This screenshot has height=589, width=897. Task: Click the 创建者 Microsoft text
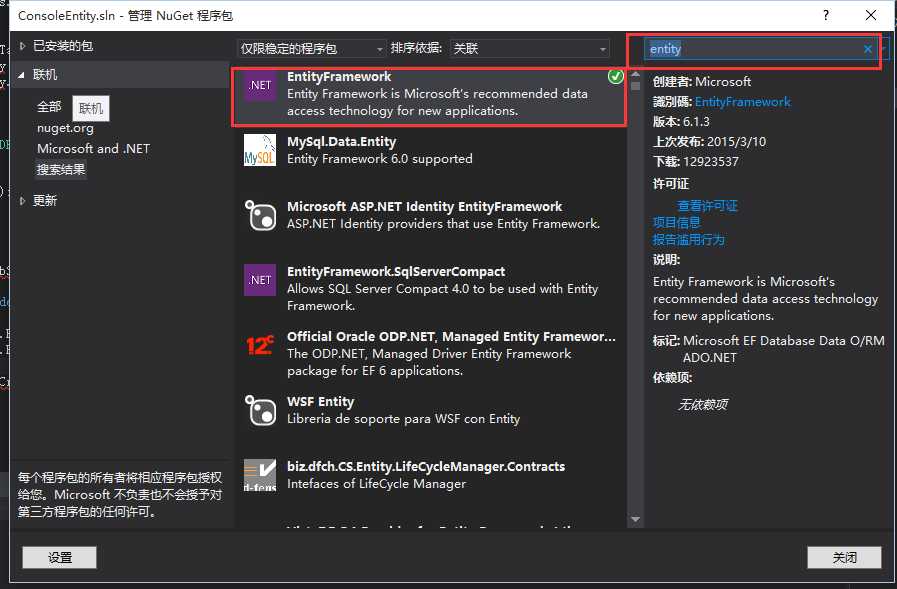[x=723, y=82]
